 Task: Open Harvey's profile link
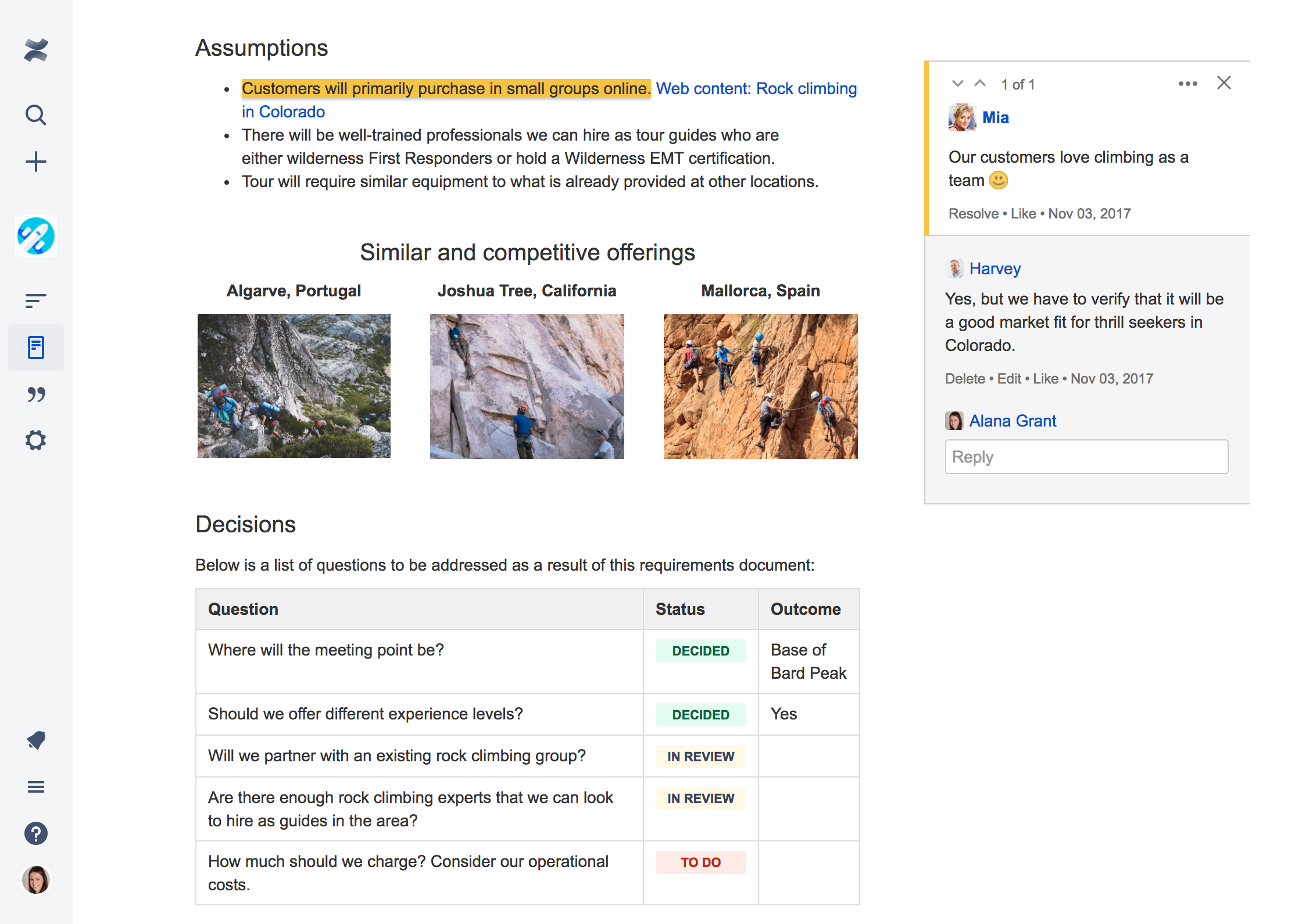(994, 268)
